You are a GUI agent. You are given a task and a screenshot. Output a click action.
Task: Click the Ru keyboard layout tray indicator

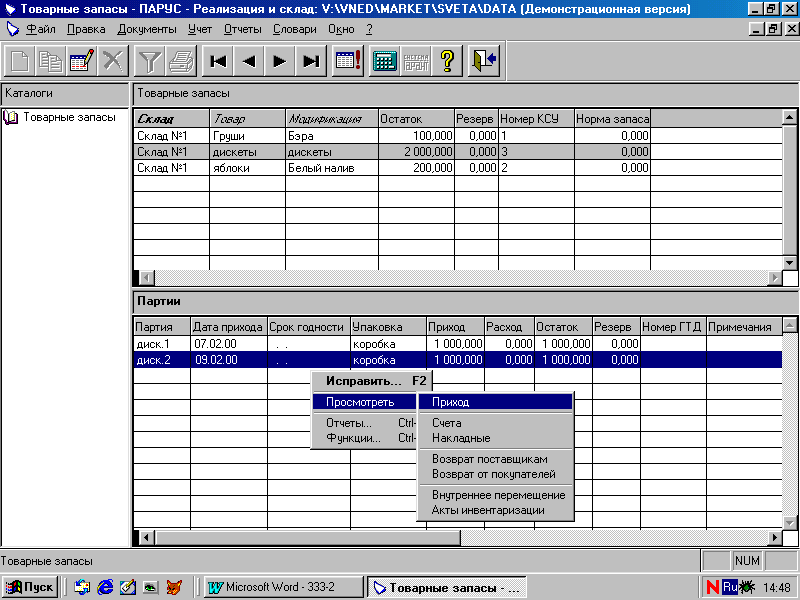(730, 587)
